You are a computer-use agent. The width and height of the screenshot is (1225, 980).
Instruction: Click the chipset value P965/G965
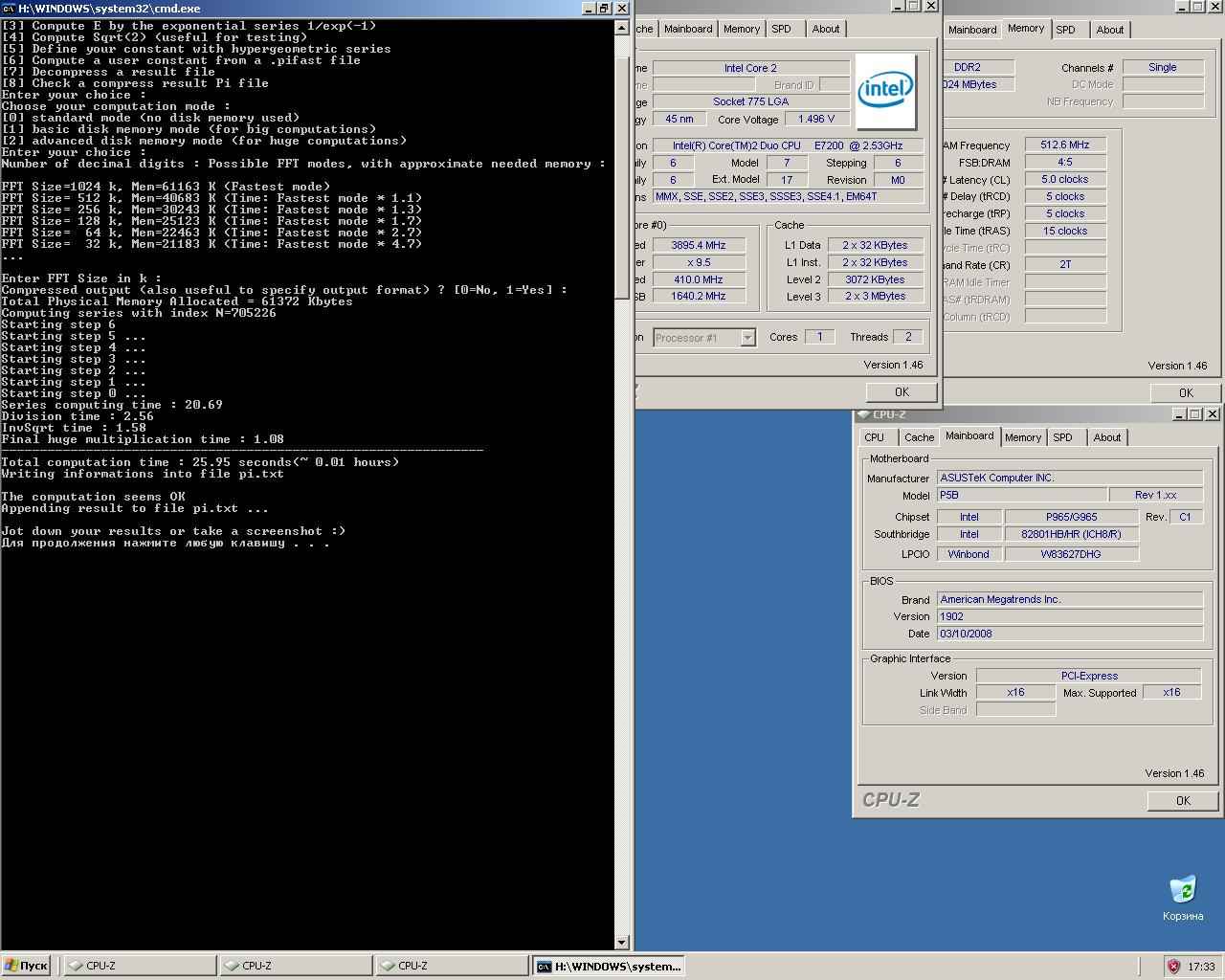coord(1072,517)
